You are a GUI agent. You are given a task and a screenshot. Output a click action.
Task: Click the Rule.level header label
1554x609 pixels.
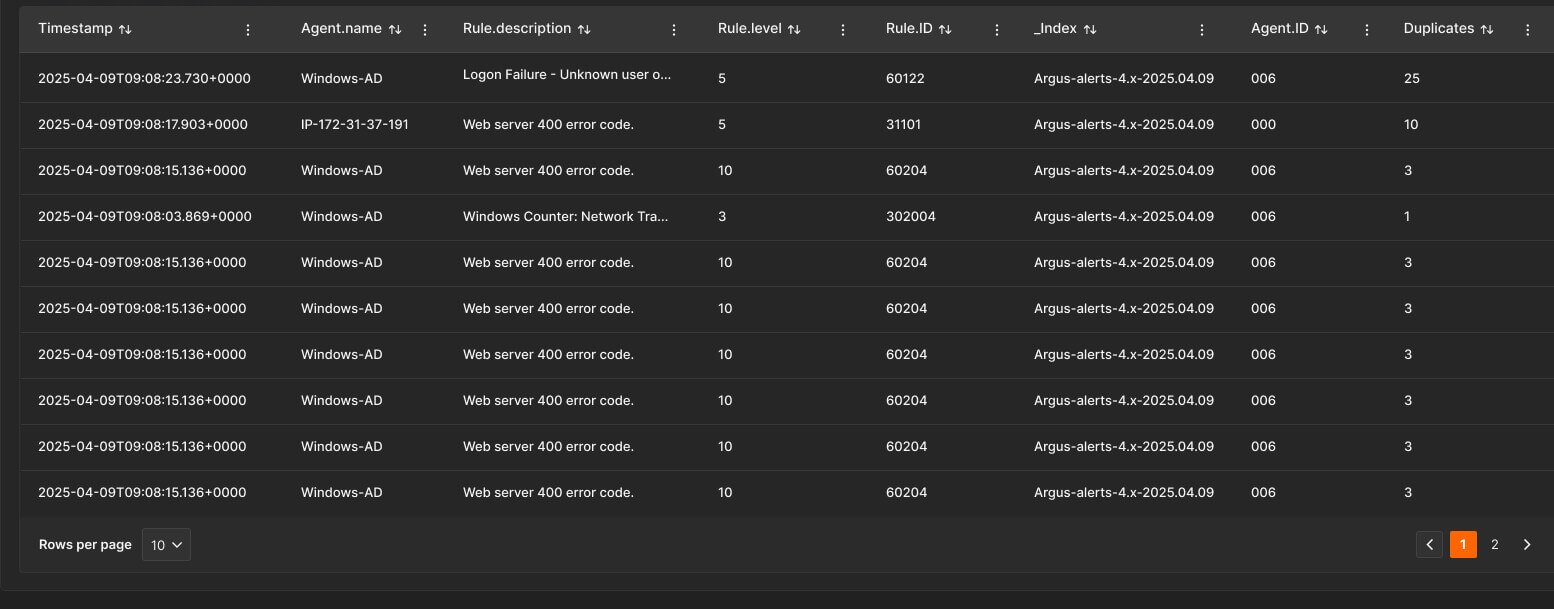(x=750, y=29)
